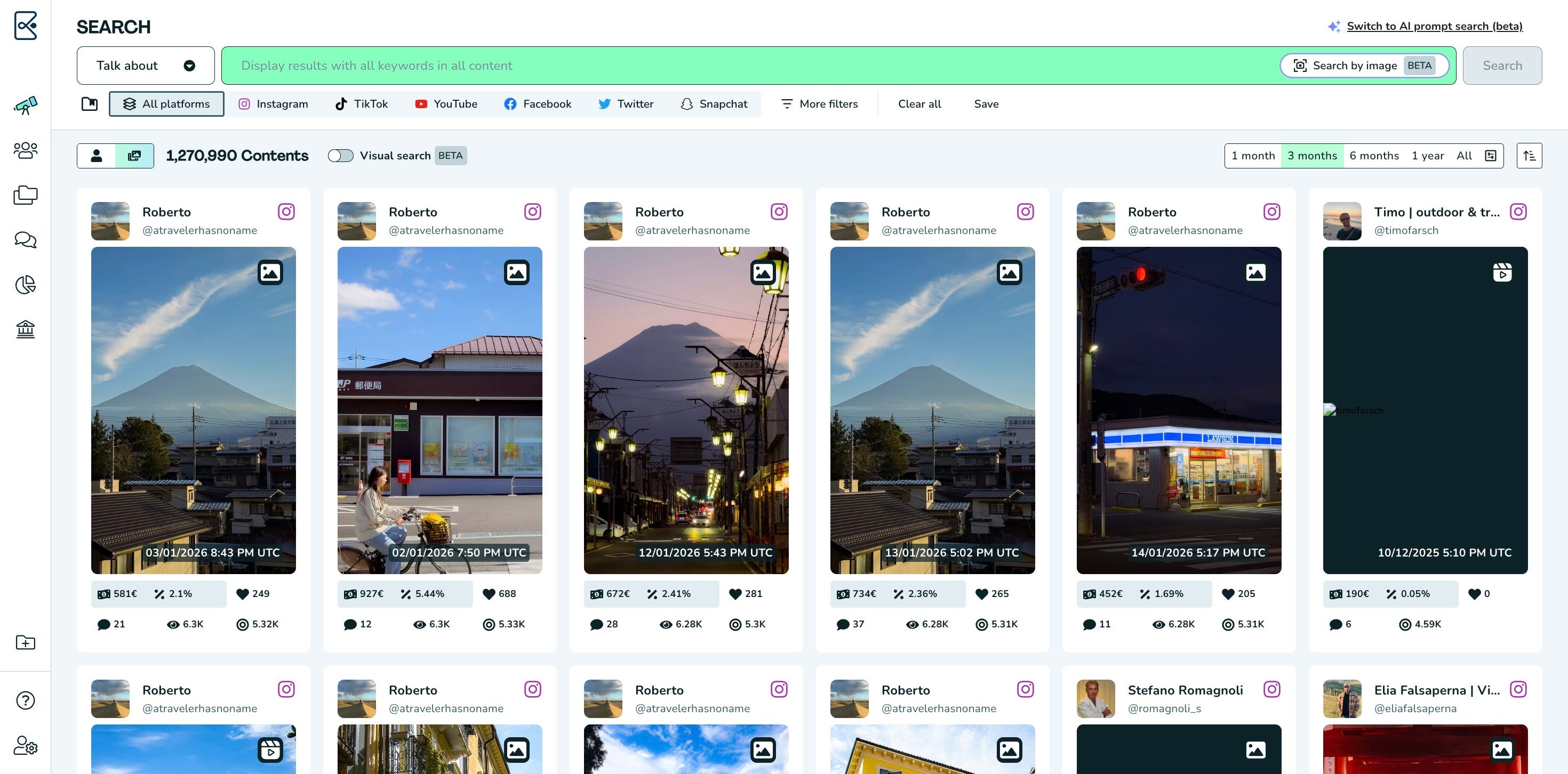Open the people group sidebar icon
The image size is (1568, 774).
pyautogui.click(x=26, y=150)
